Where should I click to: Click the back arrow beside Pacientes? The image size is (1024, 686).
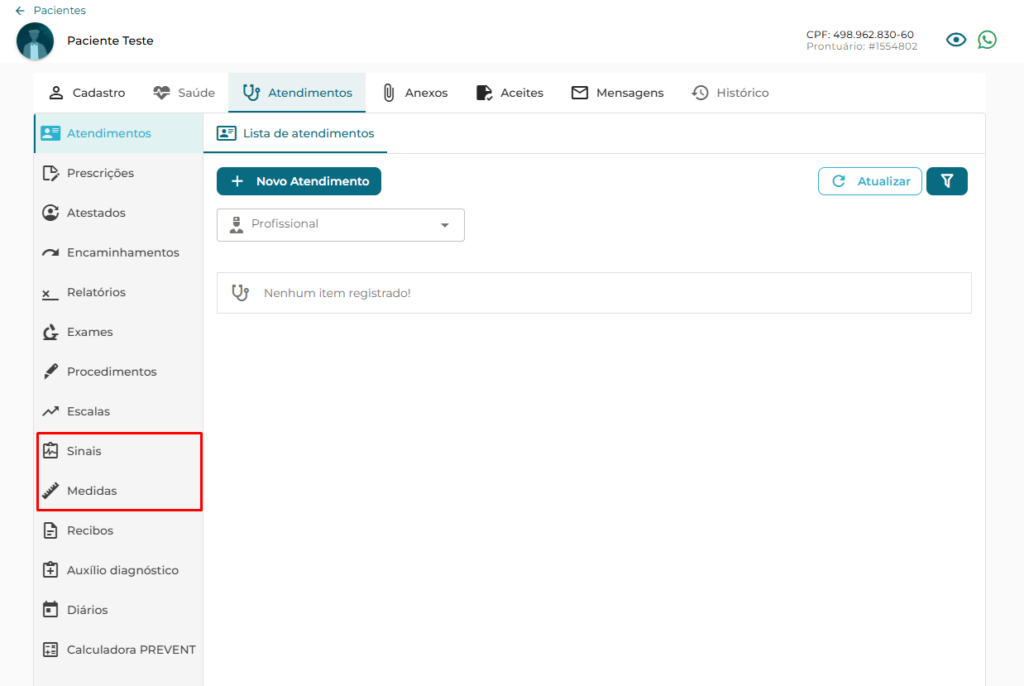[x=20, y=10]
